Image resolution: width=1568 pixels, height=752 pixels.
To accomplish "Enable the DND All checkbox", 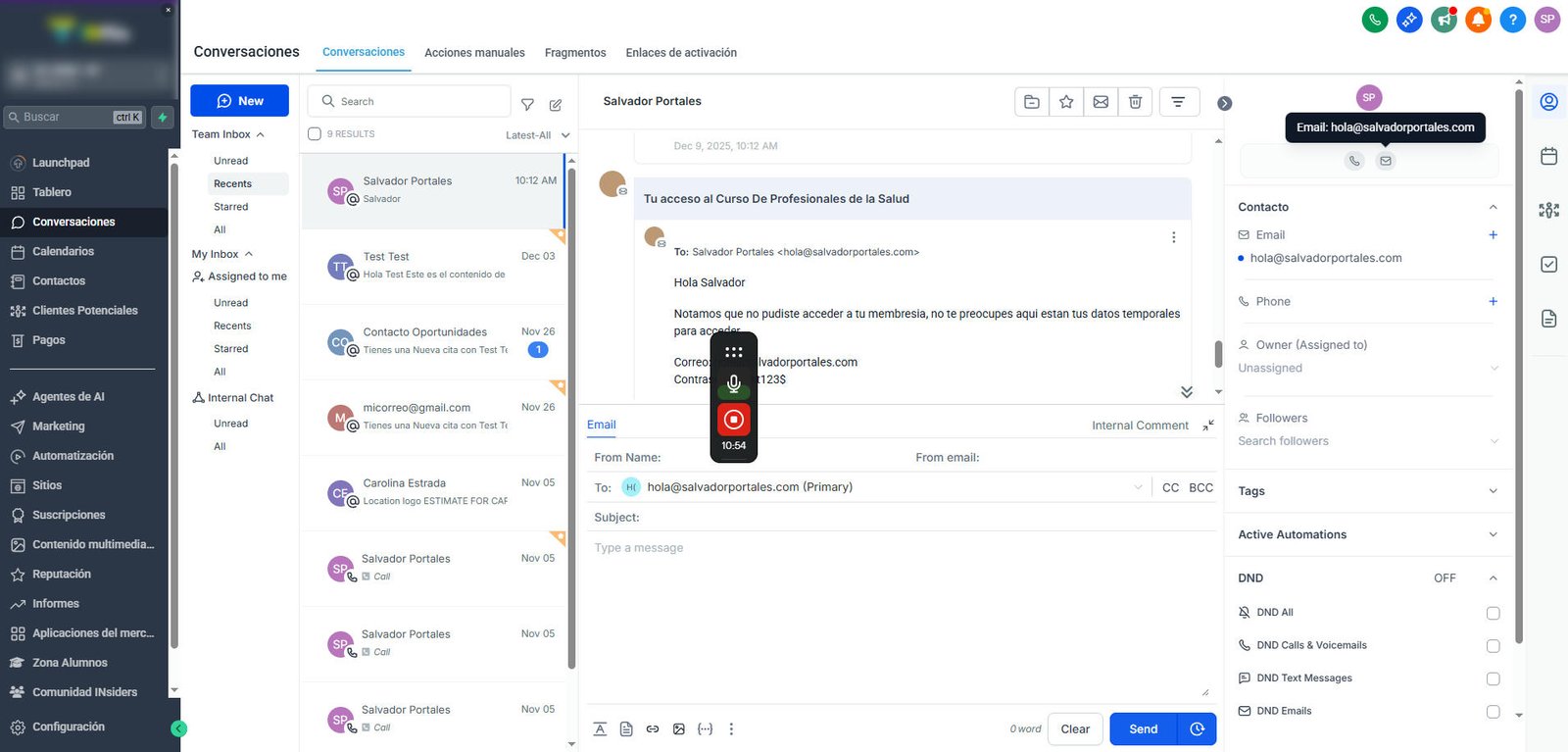I will (1493, 613).
